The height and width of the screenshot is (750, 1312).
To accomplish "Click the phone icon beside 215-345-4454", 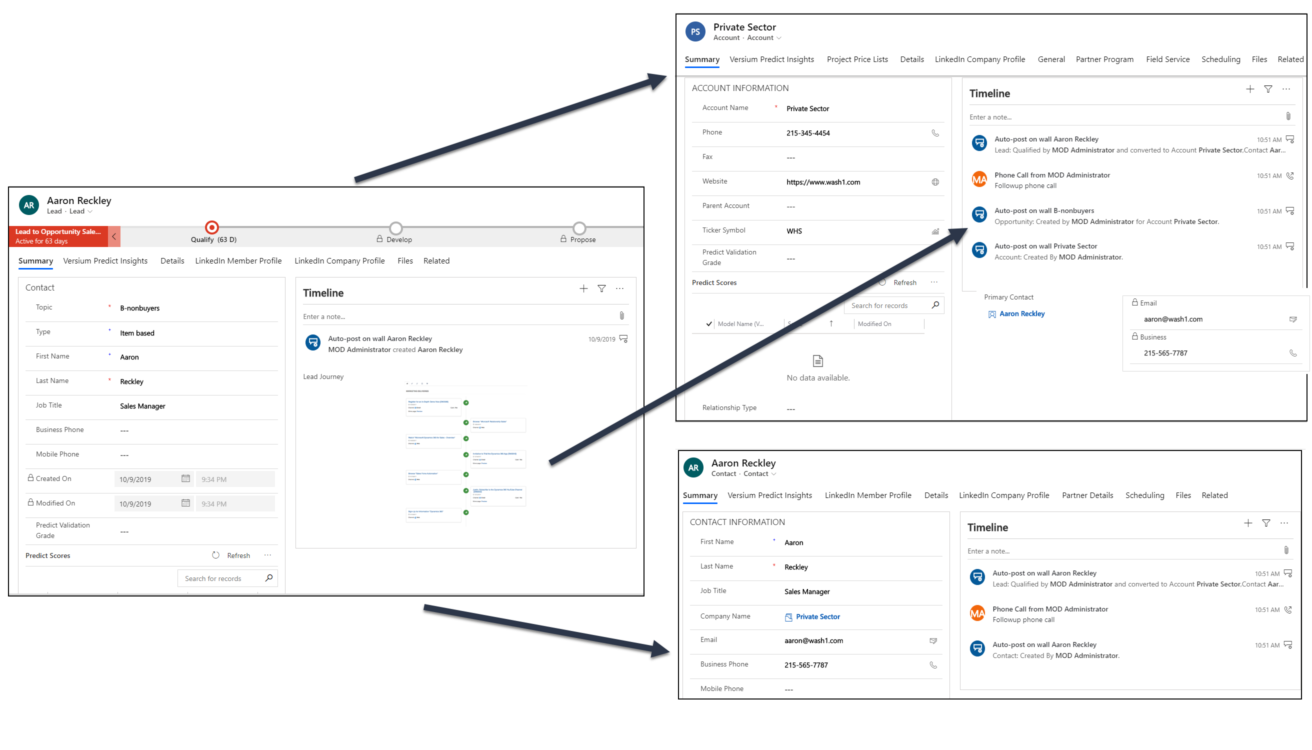I will (935, 133).
